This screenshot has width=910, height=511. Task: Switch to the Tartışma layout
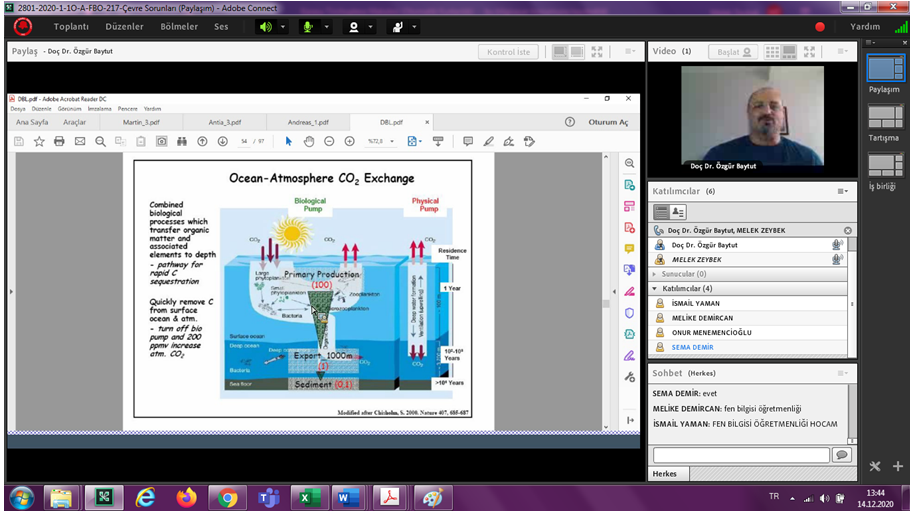(884, 116)
